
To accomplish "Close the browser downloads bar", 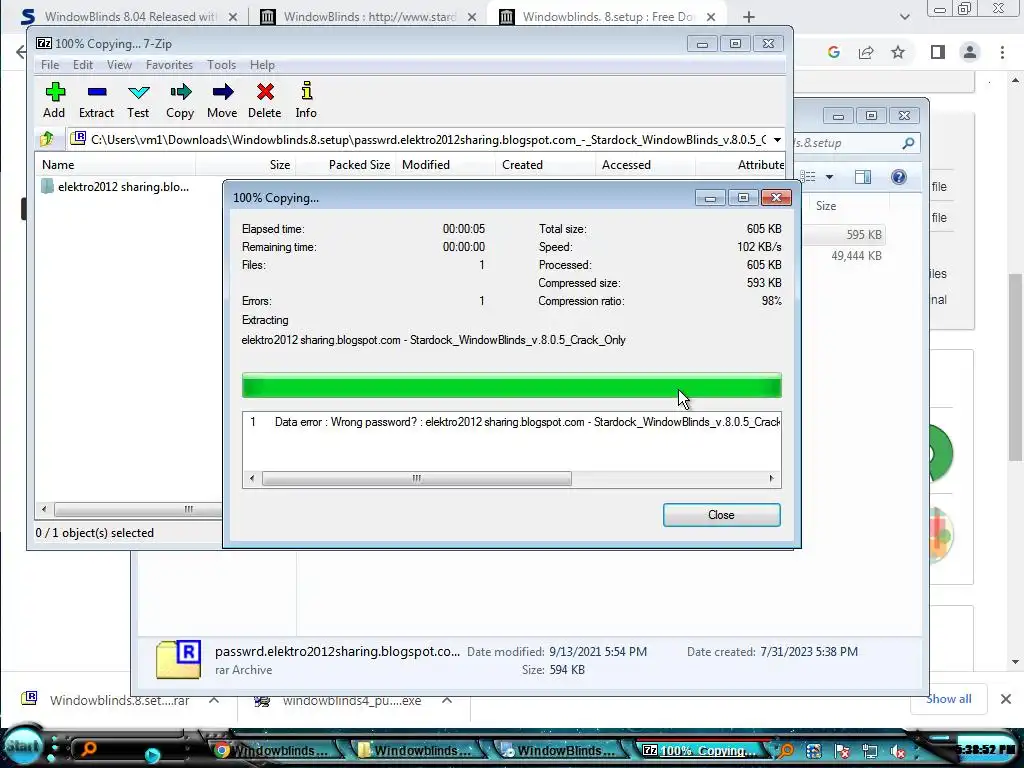I will (1006, 699).
